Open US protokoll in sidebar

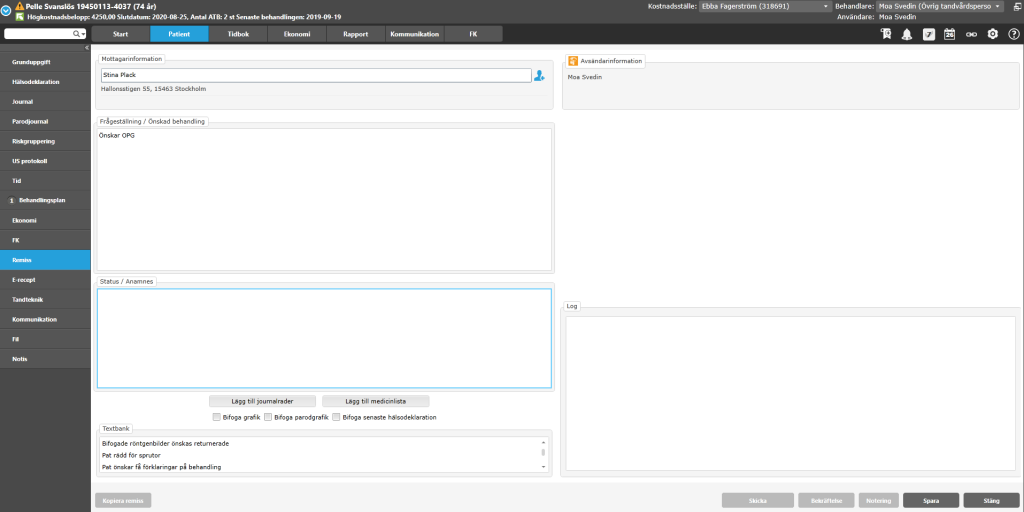pos(45,161)
